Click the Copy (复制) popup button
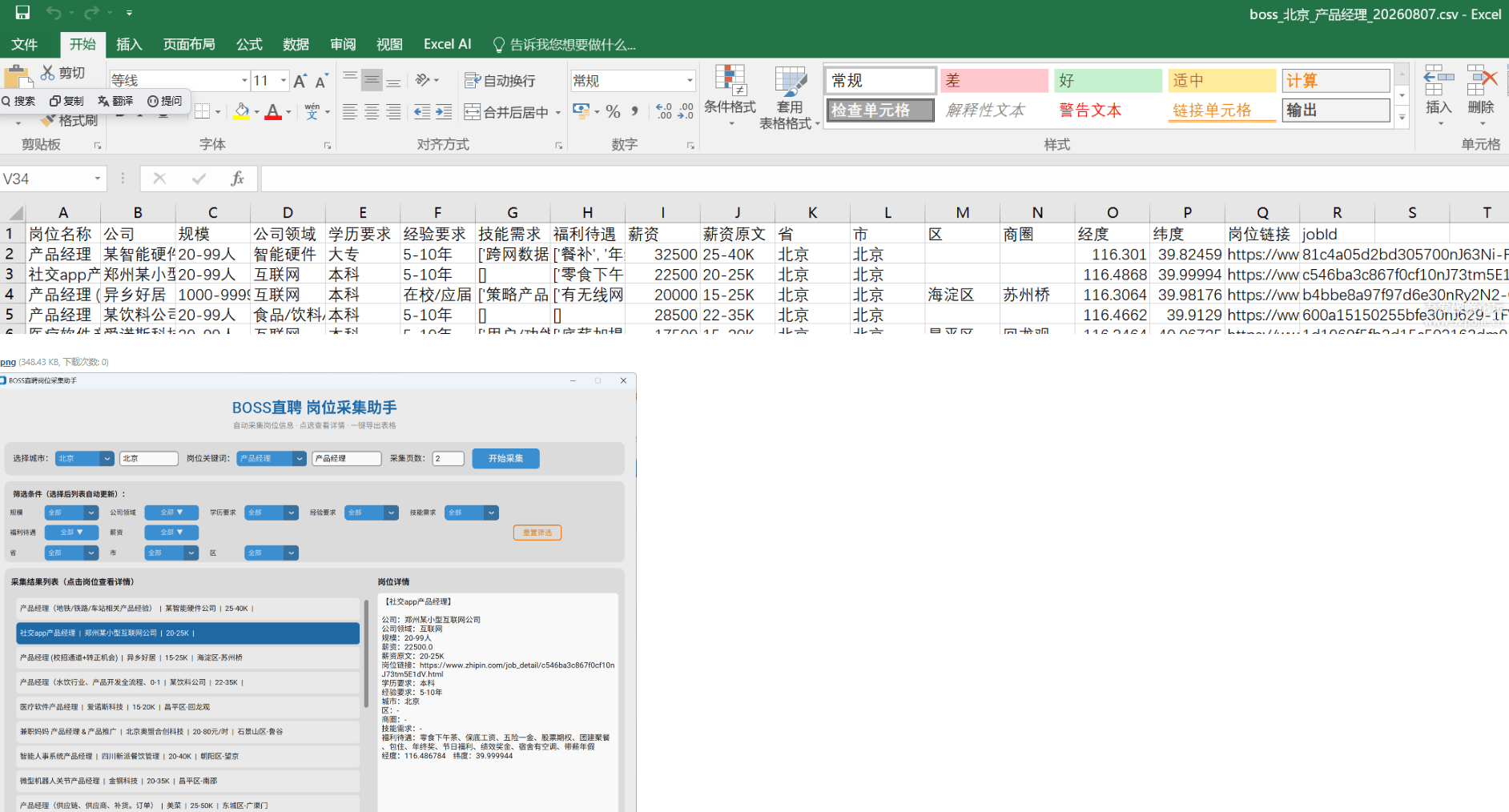 pos(67,101)
